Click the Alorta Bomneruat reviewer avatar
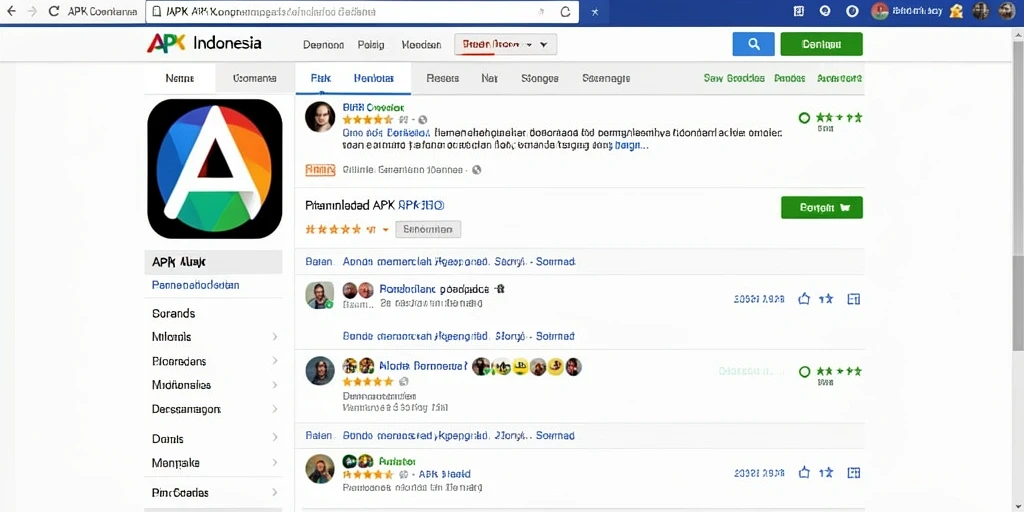This screenshot has width=1024, height=512. (320, 370)
